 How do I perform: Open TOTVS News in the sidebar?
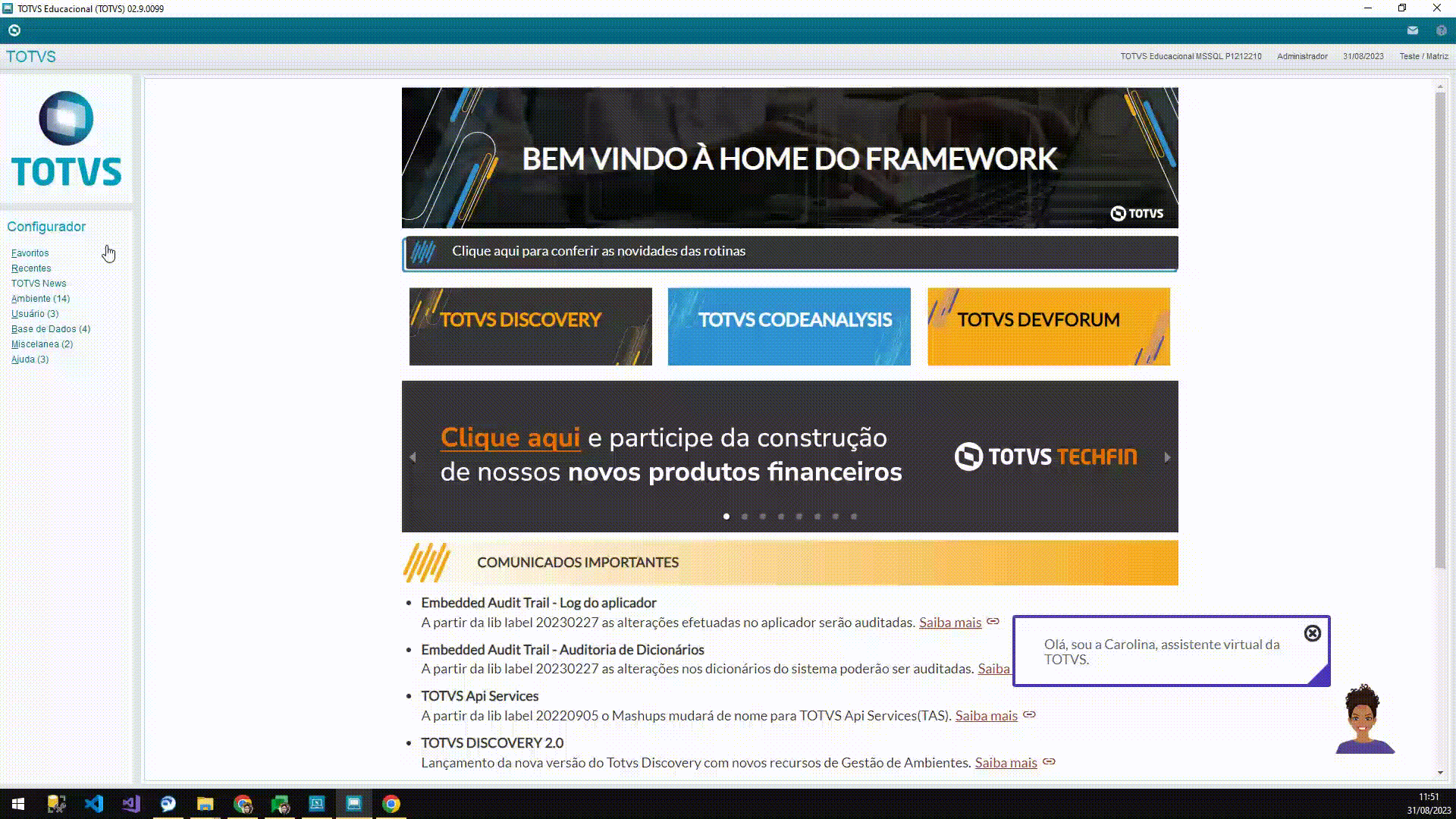pos(39,284)
